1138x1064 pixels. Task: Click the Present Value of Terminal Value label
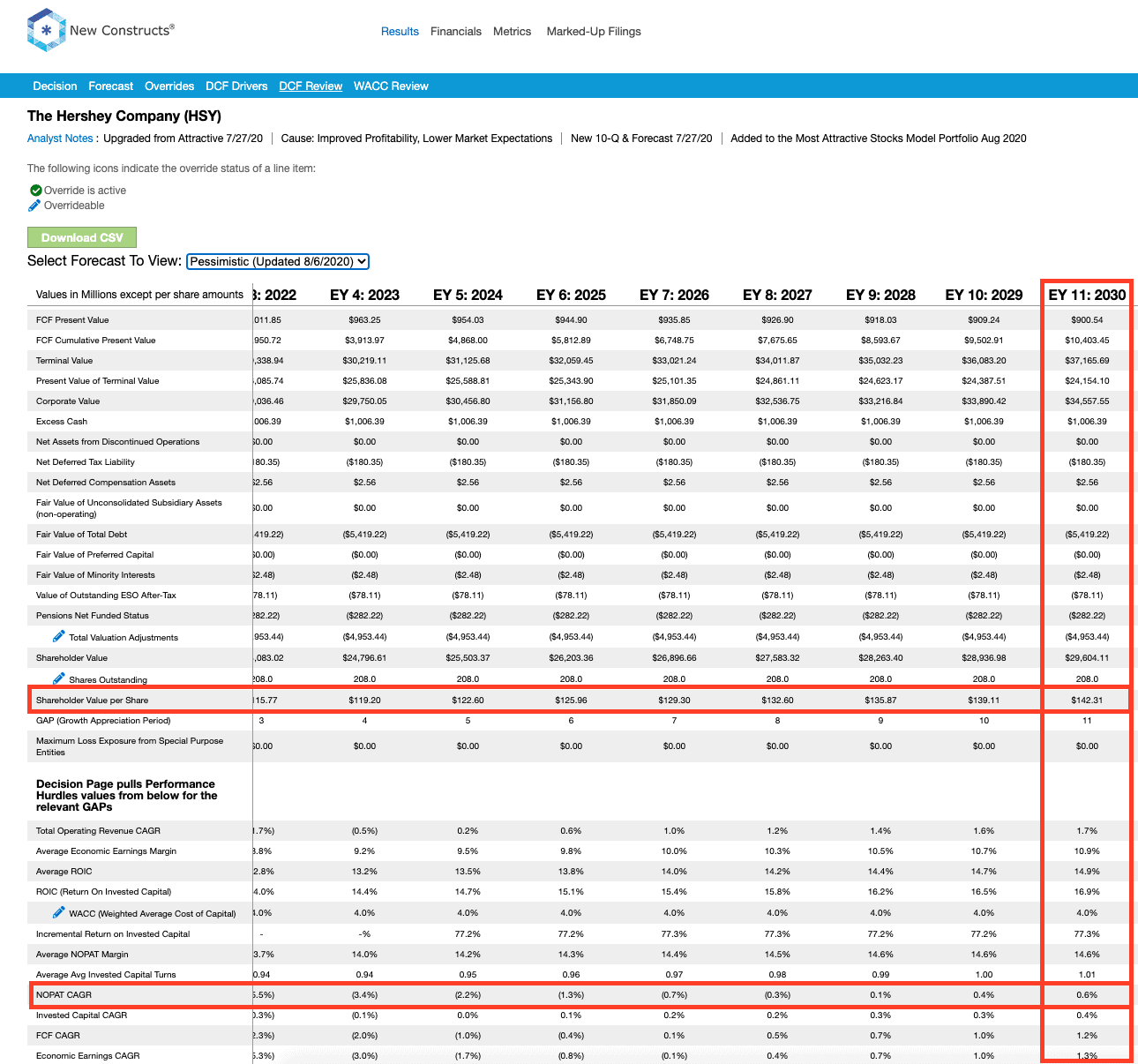(98, 380)
